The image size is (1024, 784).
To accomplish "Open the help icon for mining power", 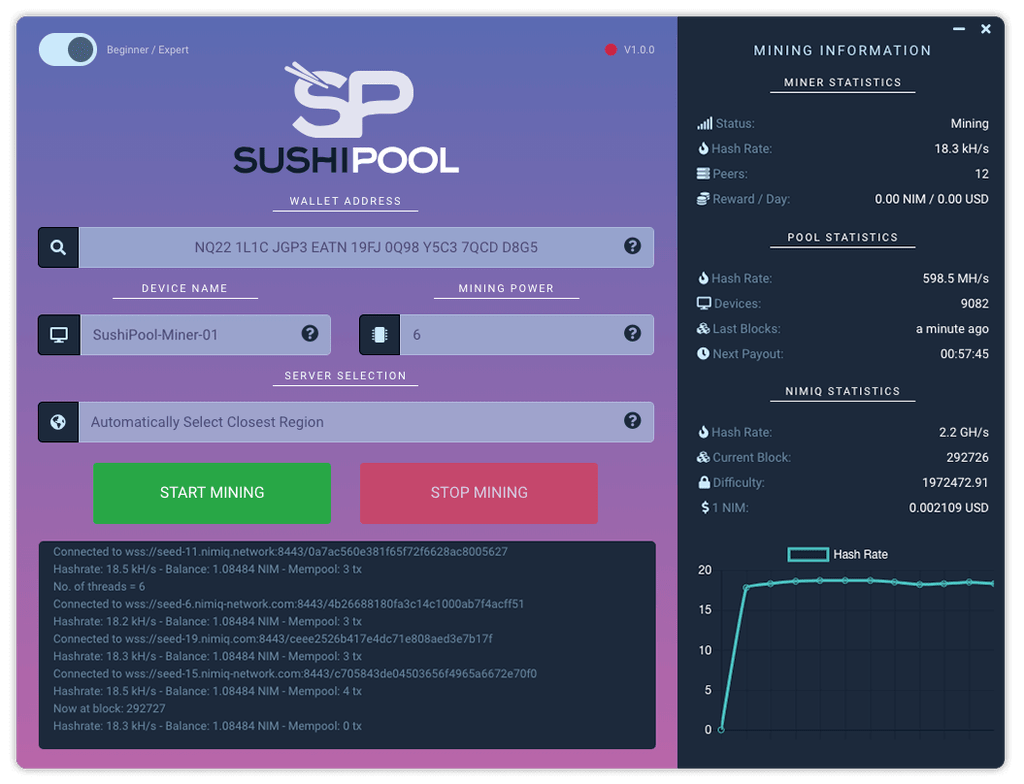I will [632, 334].
